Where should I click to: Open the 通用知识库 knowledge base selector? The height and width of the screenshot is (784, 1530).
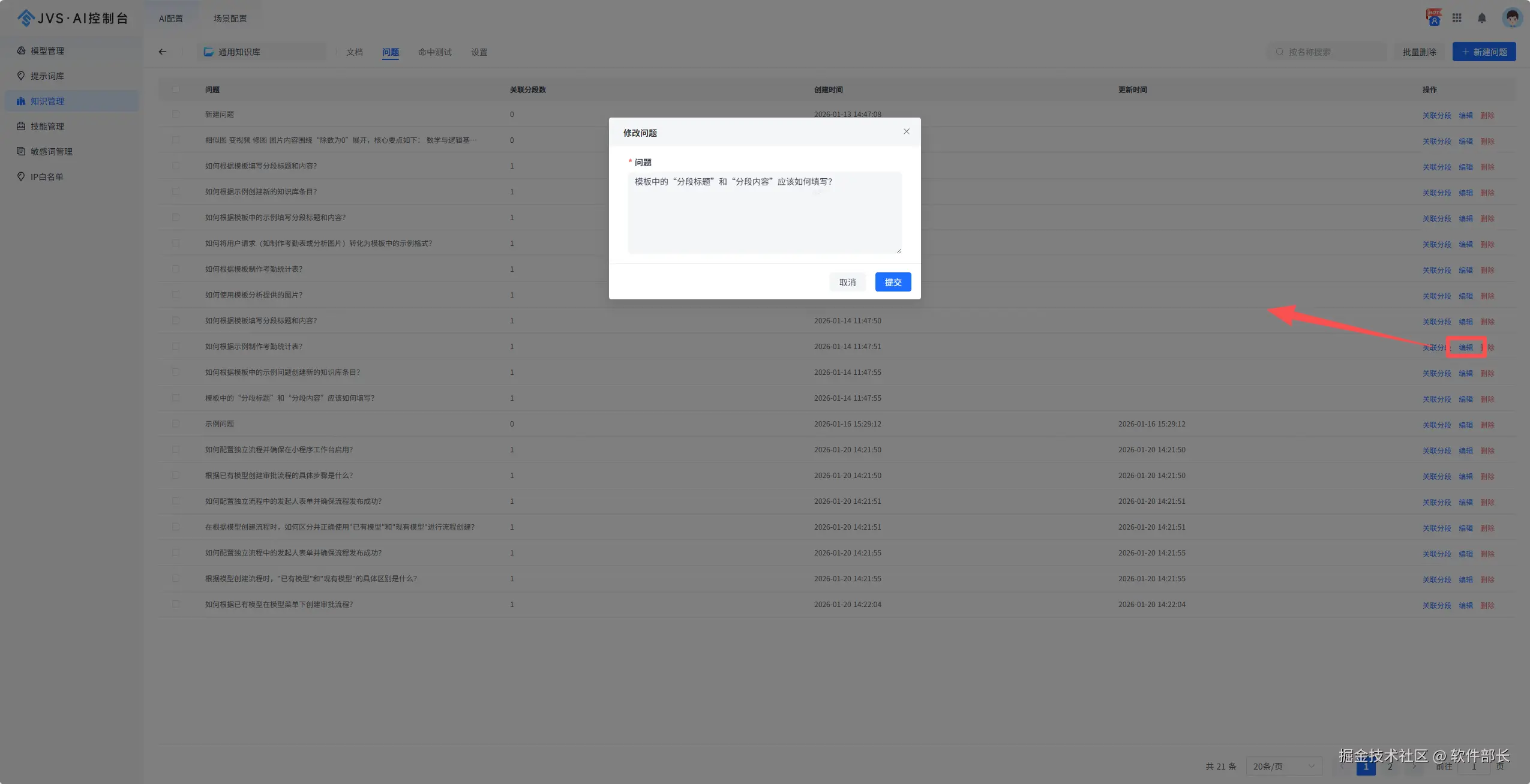pos(262,52)
